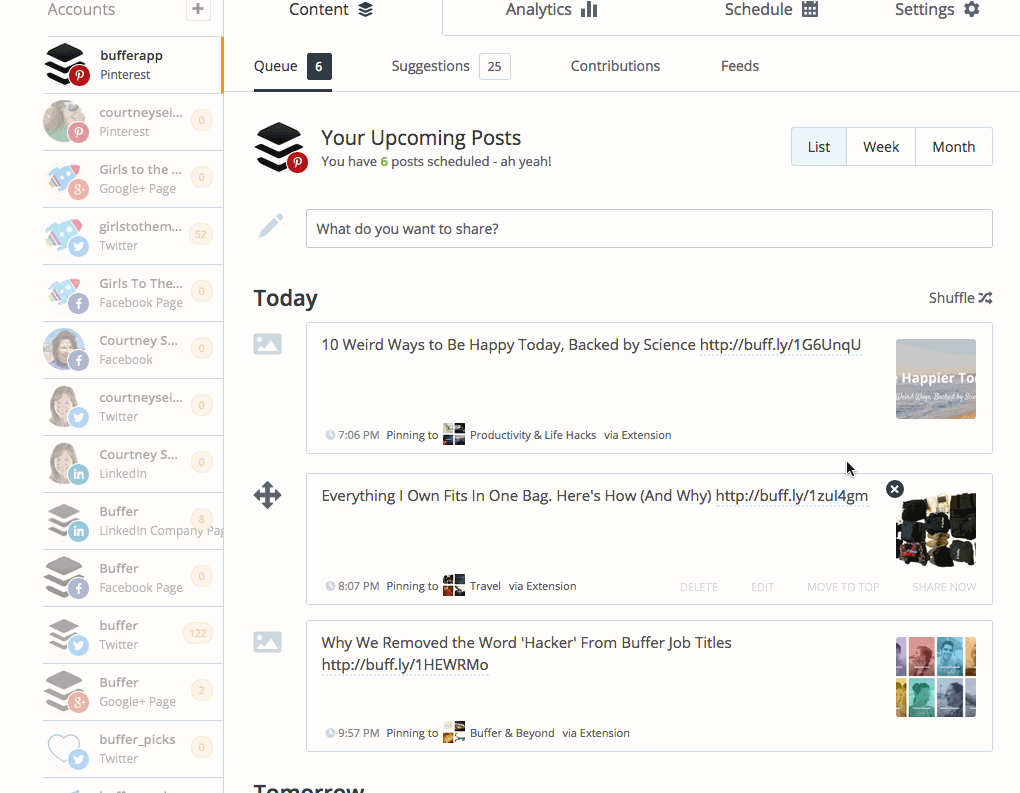1020x793 pixels.
Task: Click the Suggestions count badge 25
Action: pos(494,66)
